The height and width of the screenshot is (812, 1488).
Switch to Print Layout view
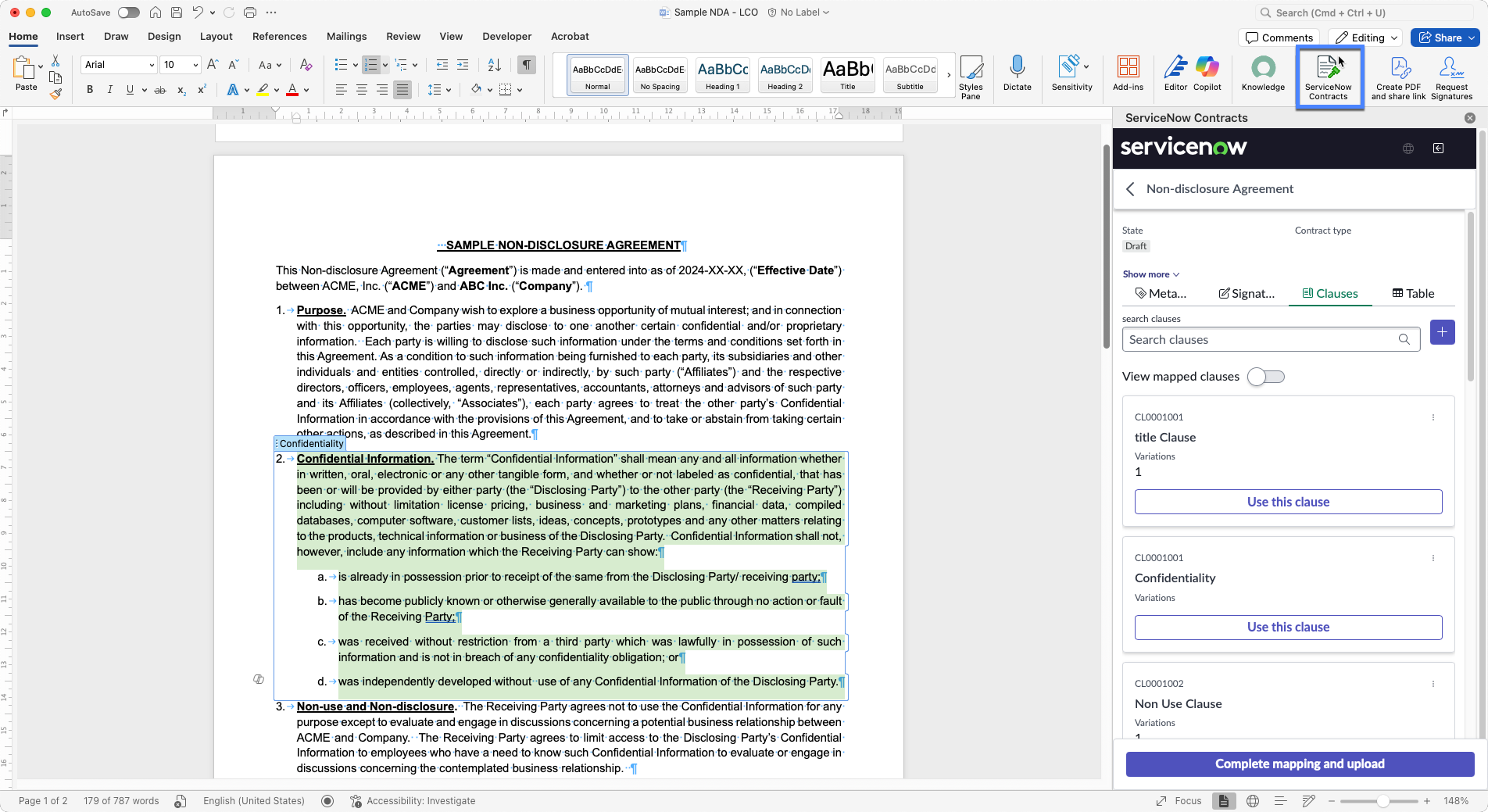[1224, 801]
